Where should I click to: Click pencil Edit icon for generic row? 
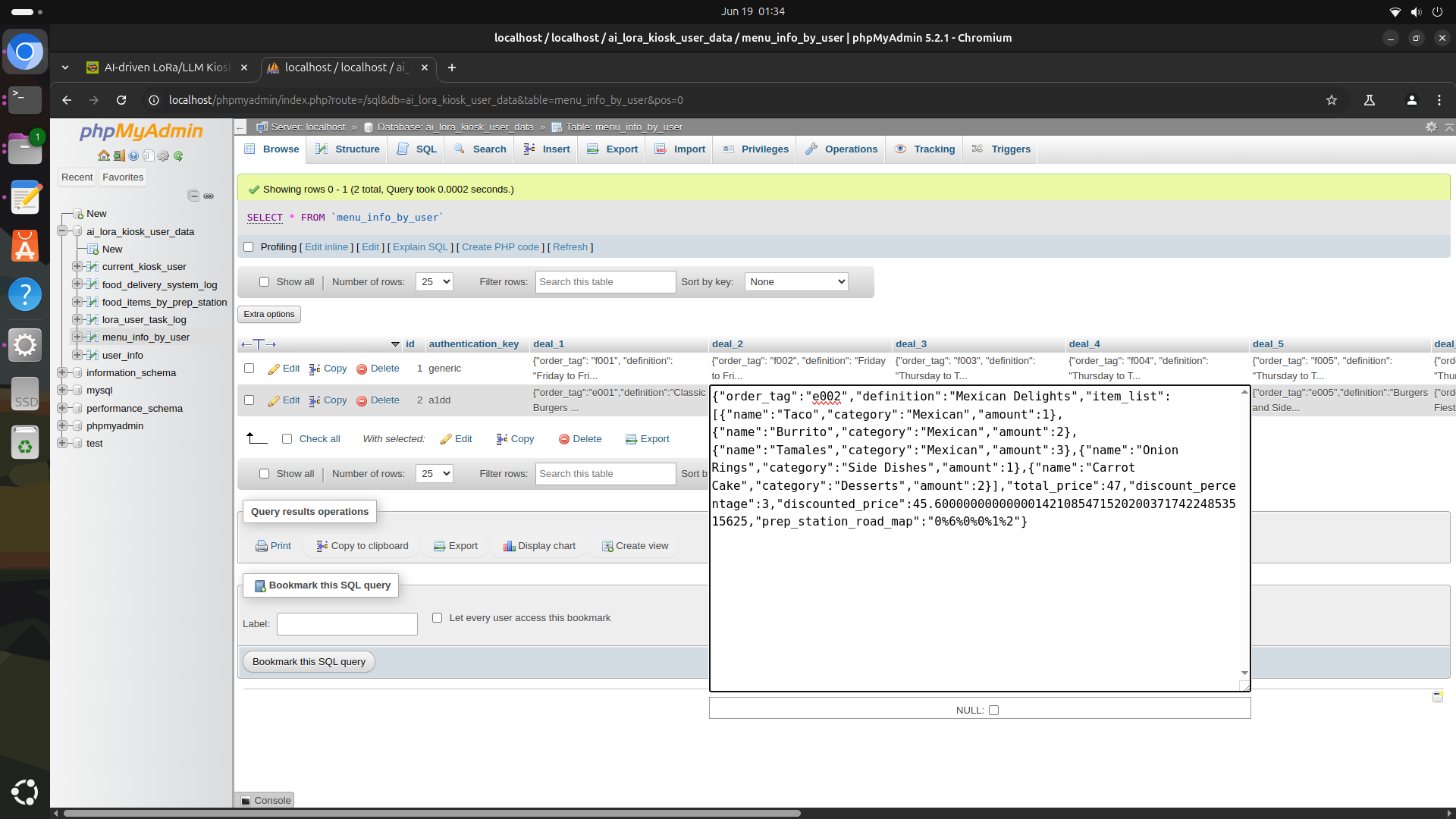click(x=274, y=369)
